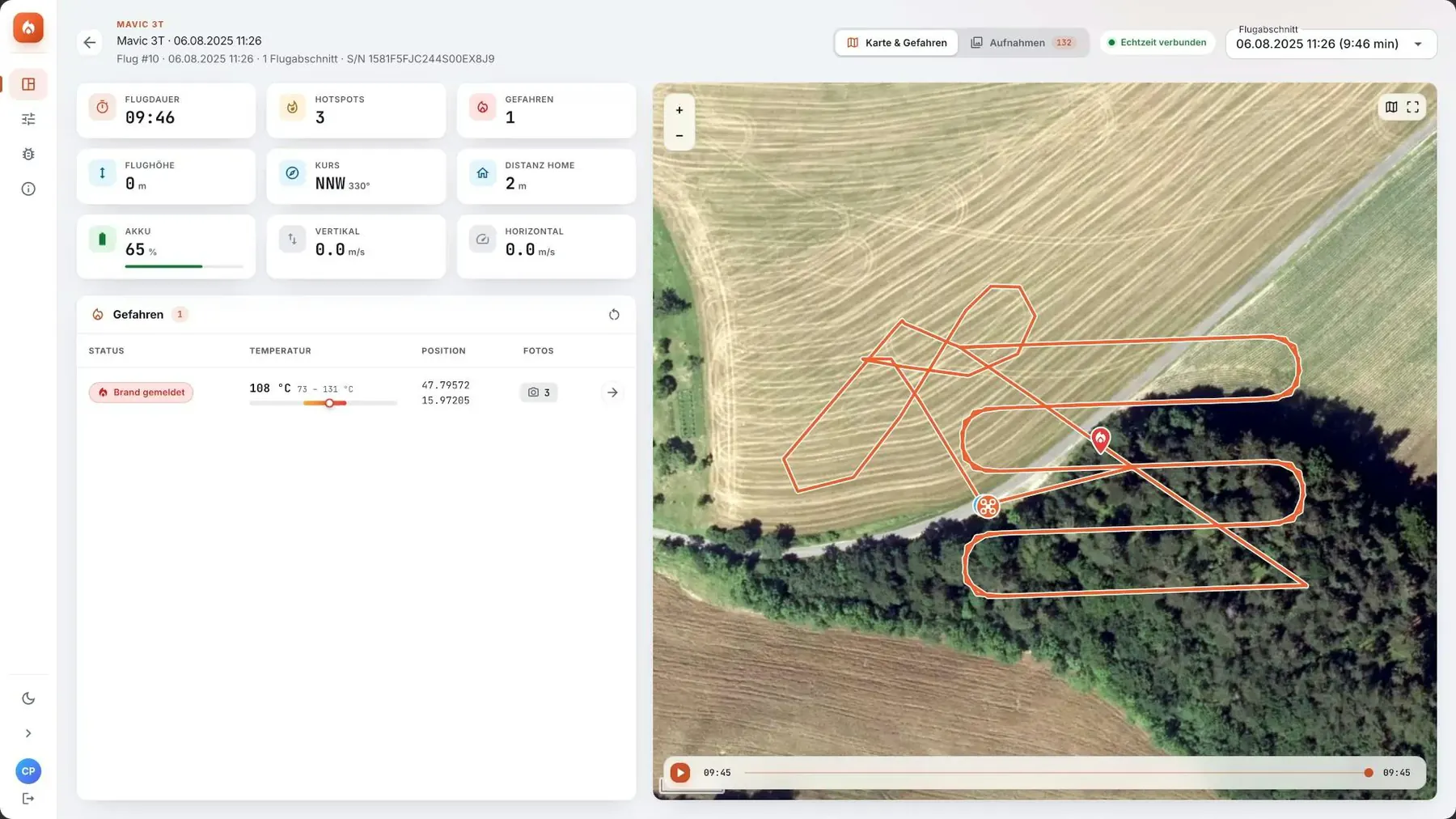
Task: Toggle fullscreen map view
Action: pyautogui.click(x=1412, y=107)
